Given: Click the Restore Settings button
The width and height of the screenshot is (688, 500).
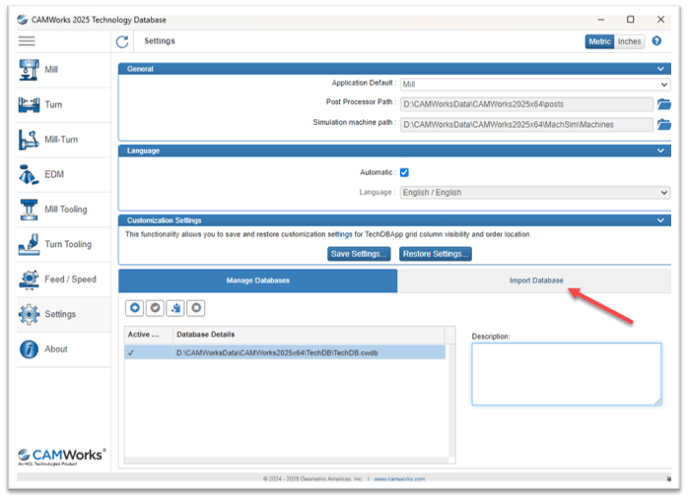Looking at the screenshot, I should [x=435, y=254].
